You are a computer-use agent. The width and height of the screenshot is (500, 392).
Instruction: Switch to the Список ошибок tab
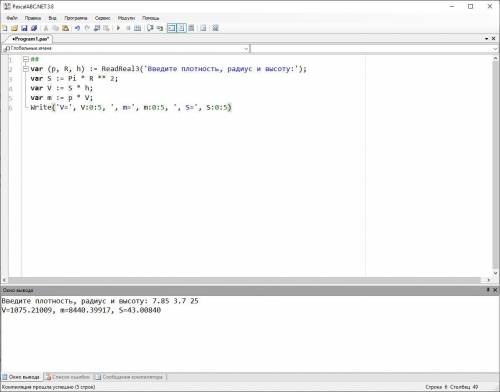click(68, 377)
